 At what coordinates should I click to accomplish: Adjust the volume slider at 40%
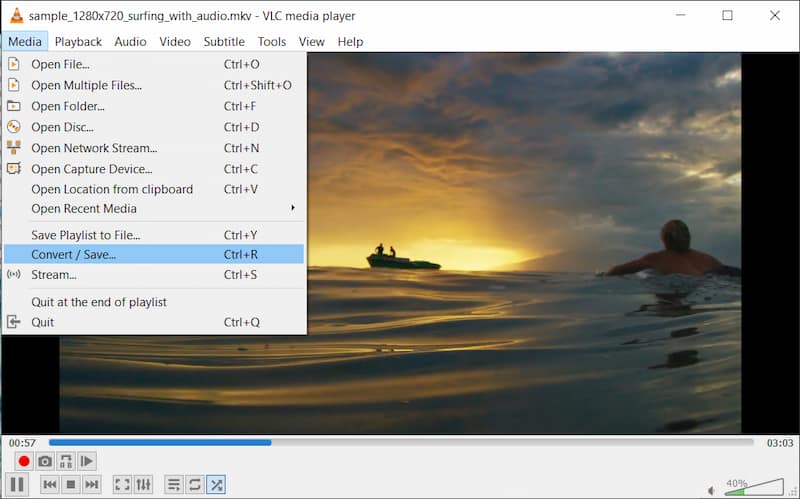tap(754, 487)
